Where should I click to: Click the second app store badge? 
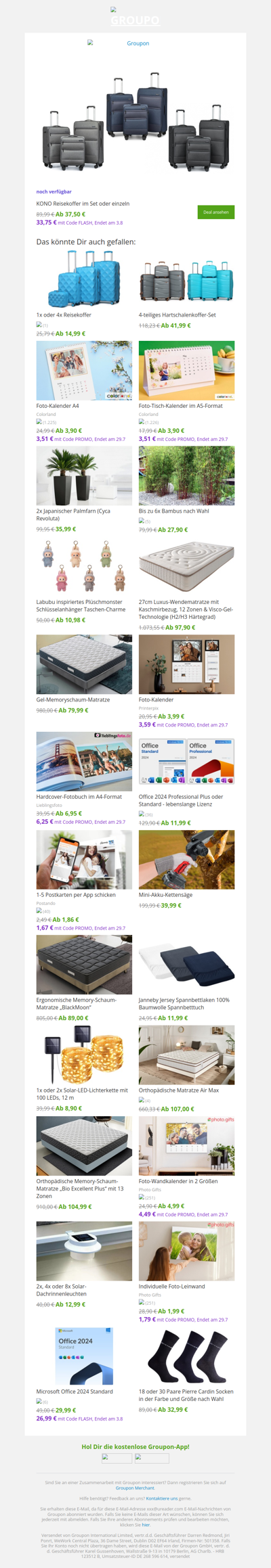click(x=152, y=1458)
